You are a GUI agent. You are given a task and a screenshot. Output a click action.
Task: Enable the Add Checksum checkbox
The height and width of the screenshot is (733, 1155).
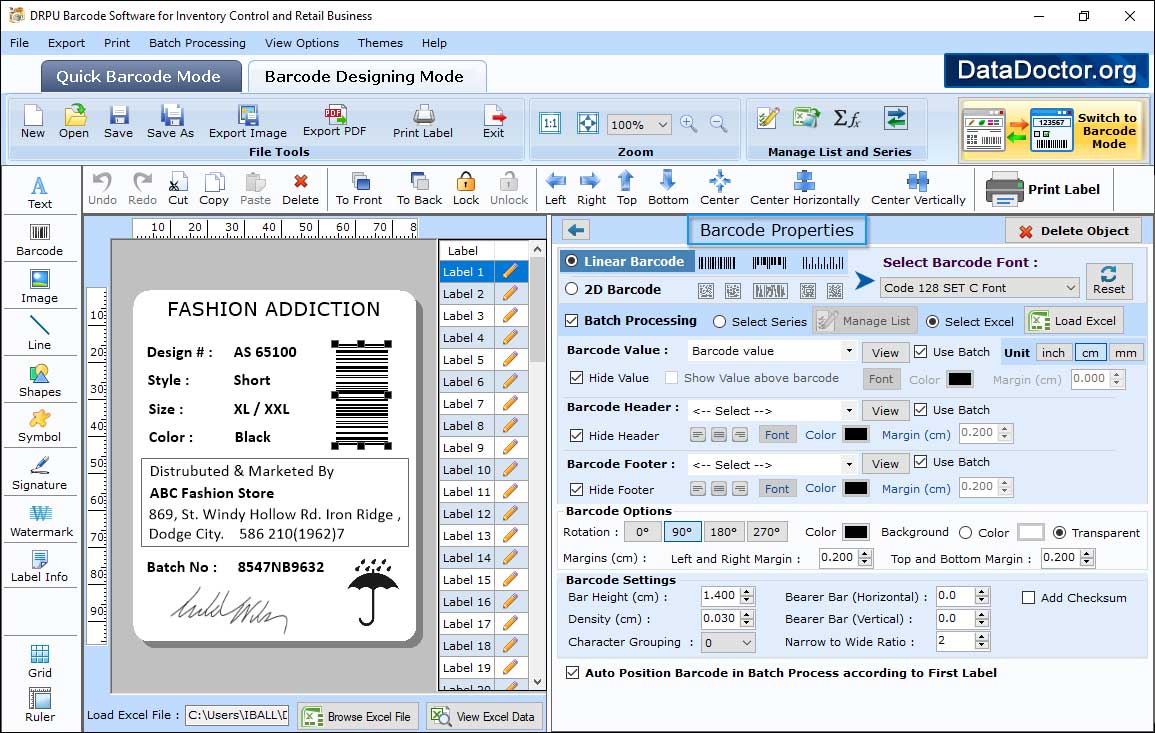coord(1029,598)
